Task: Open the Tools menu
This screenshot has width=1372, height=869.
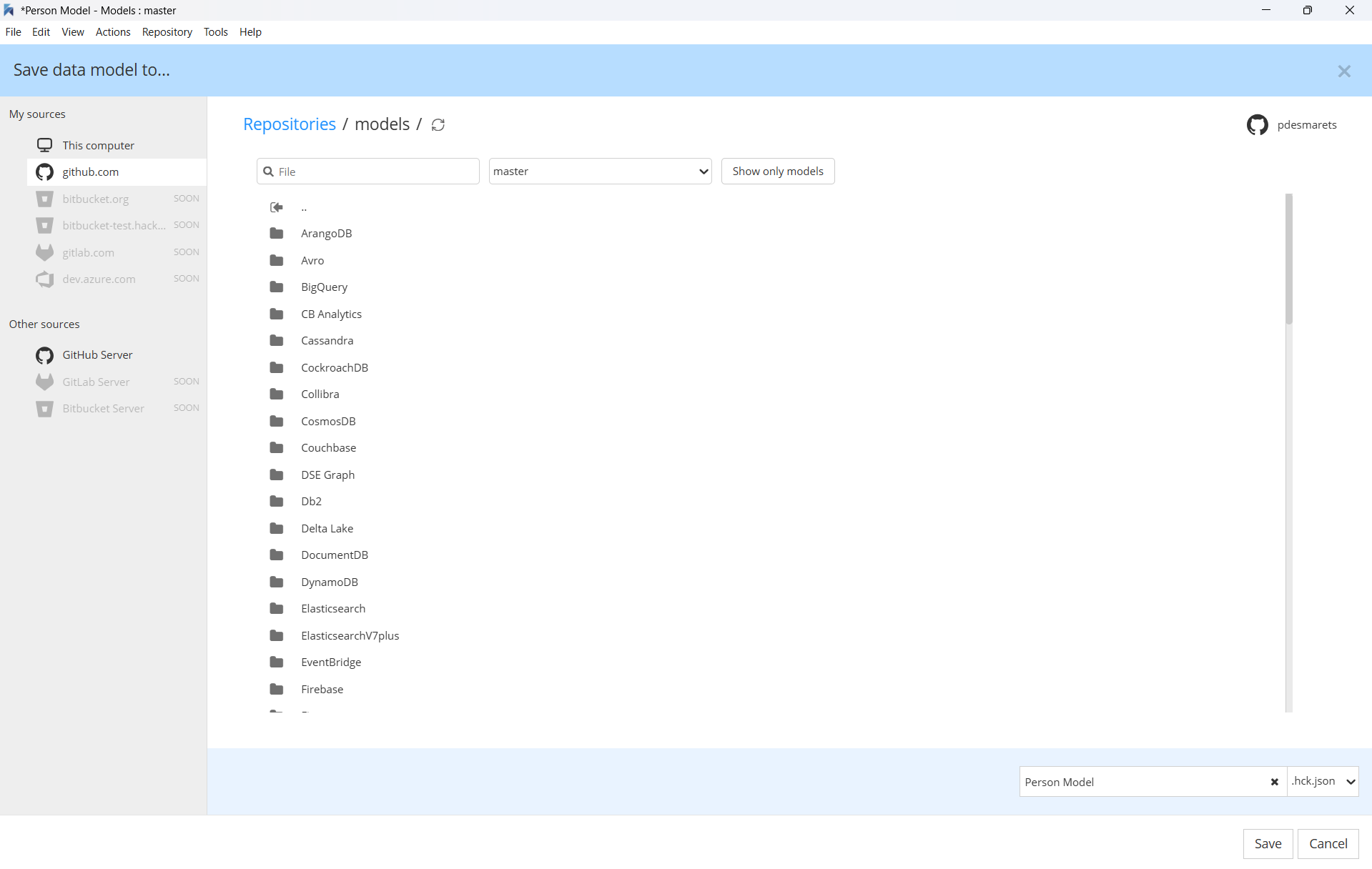Action: click(x=216, y=32)
